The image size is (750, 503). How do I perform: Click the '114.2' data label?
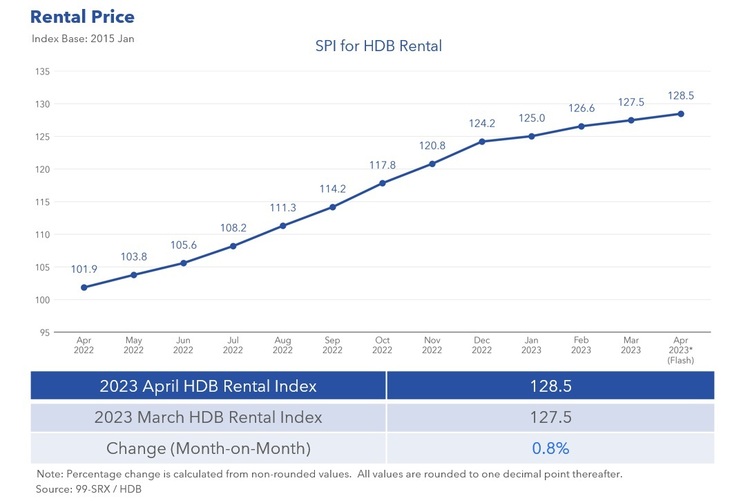333,189
